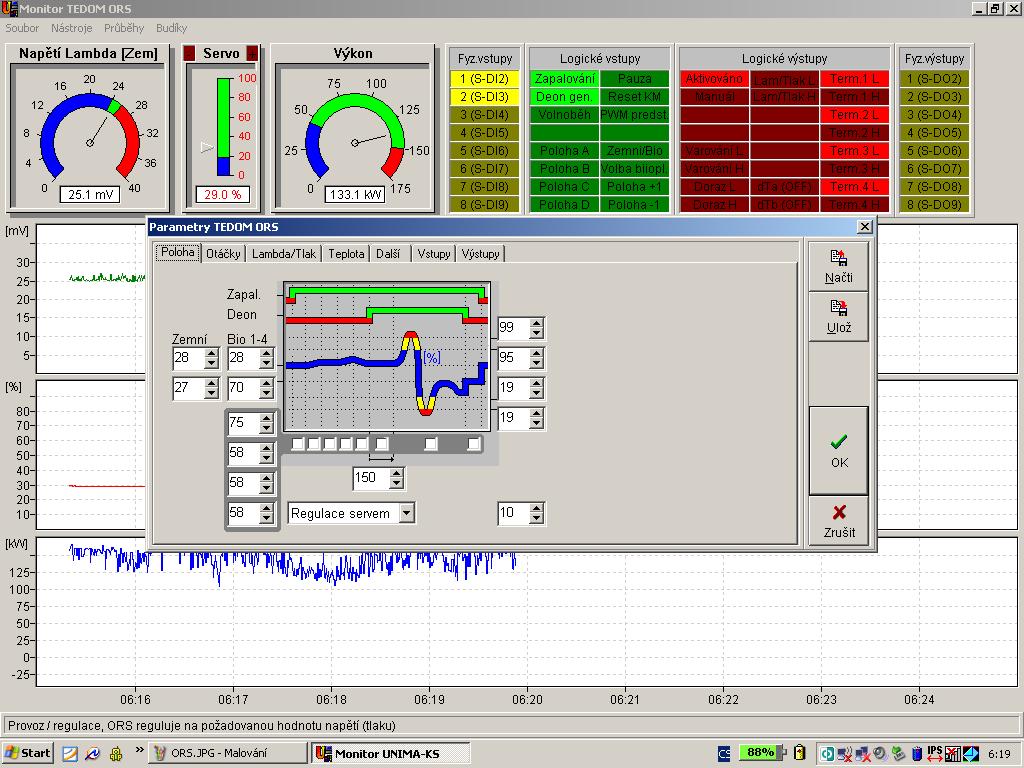Click the 99 value input field

coord(512,328)
